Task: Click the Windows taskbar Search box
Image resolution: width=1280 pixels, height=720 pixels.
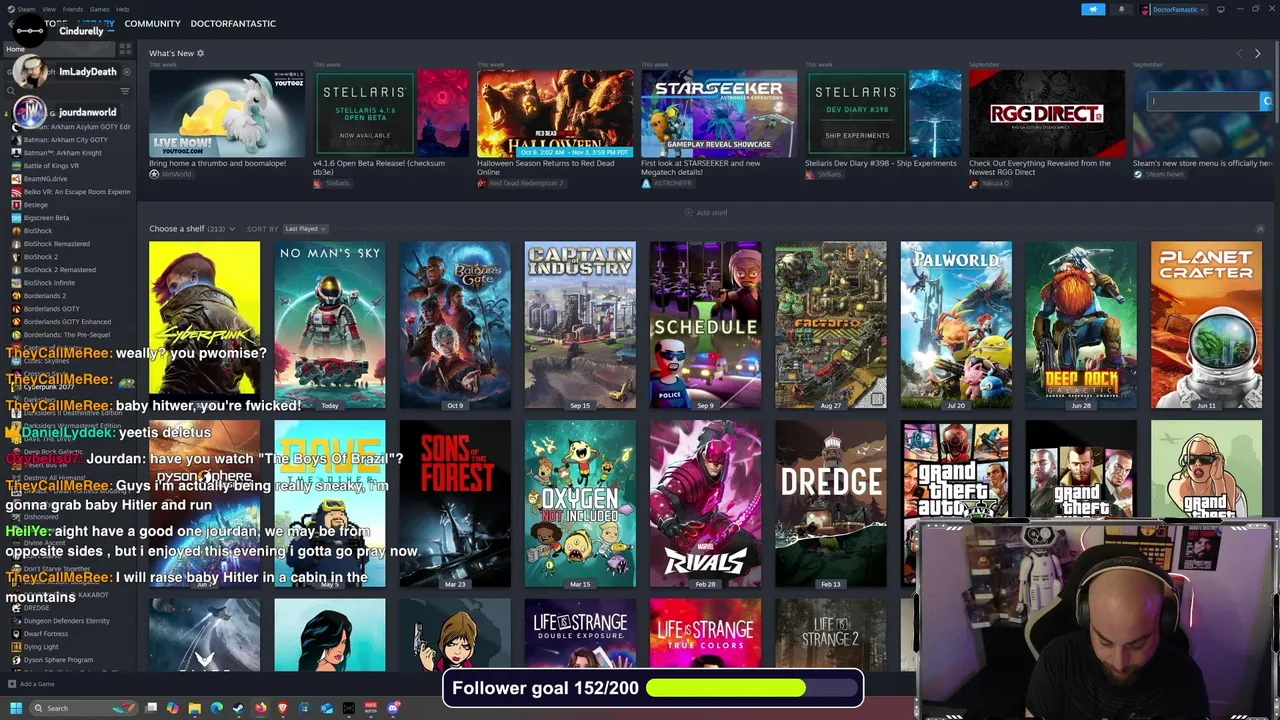Action: pos(82,708)
